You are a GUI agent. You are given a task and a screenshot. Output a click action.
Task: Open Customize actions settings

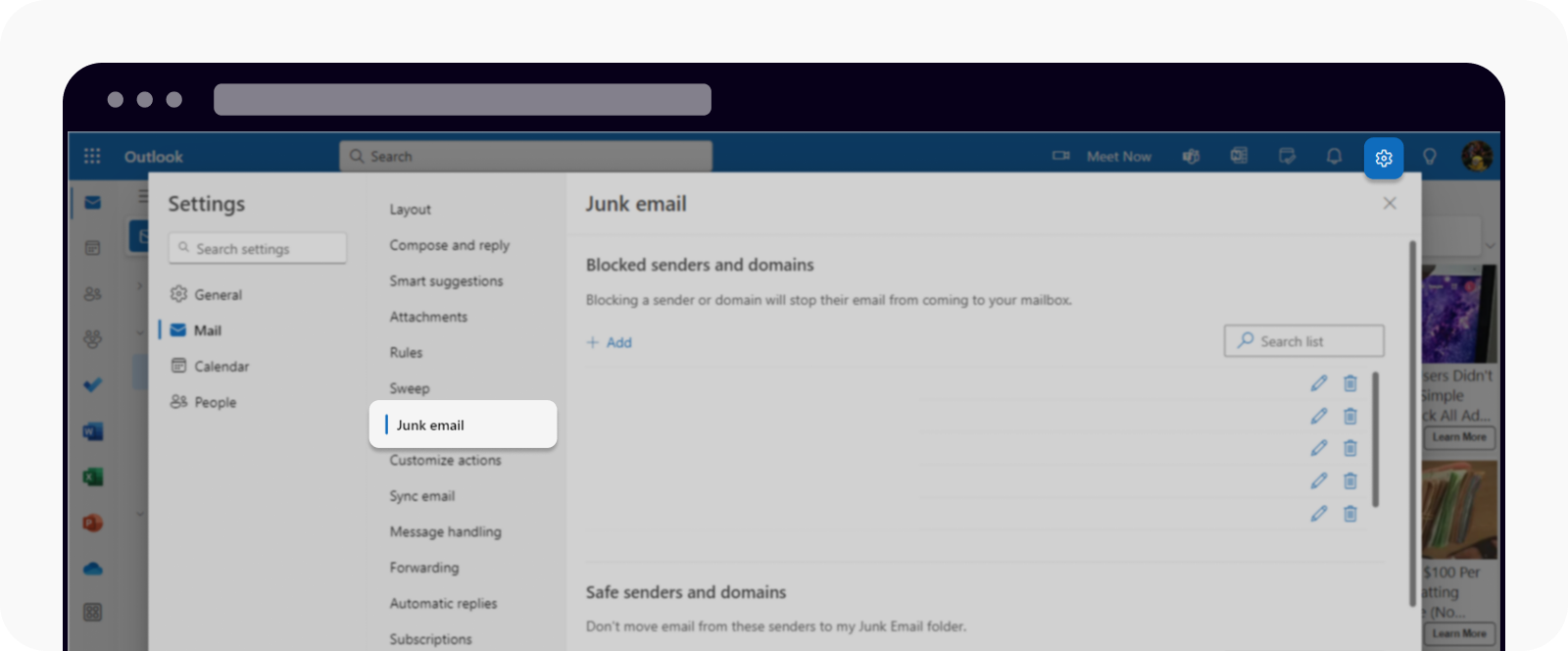click(x=445, y=460)
